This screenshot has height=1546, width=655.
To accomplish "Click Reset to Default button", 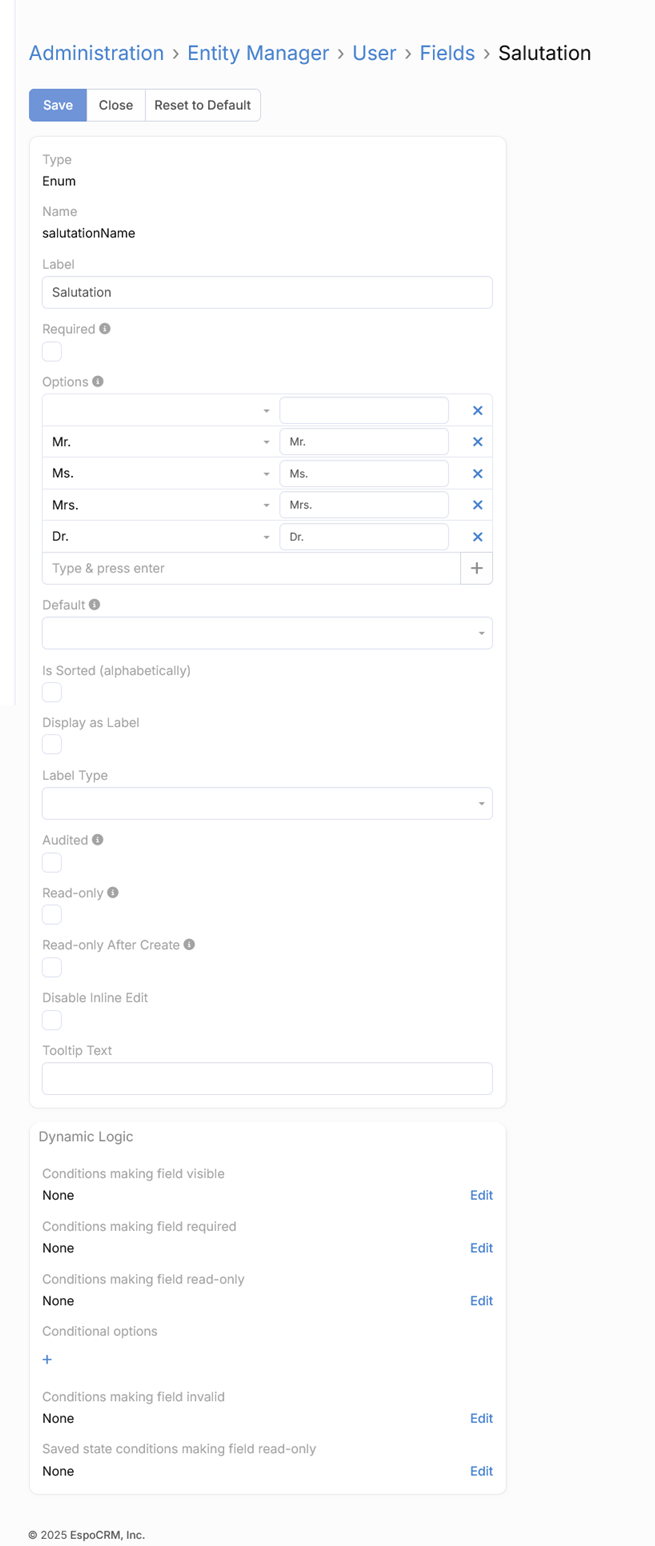I will [202, 105].
